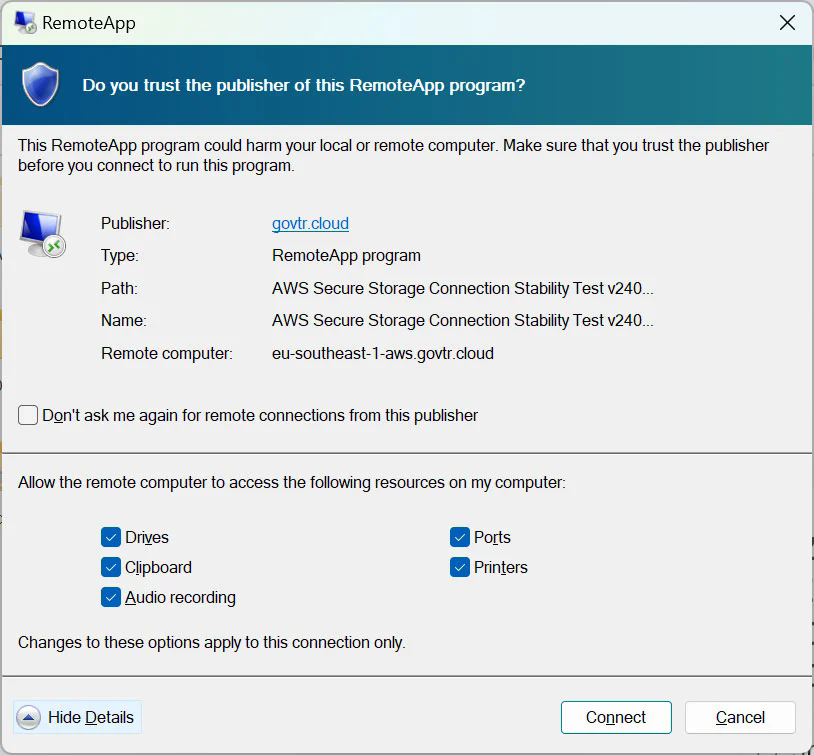Uncheck the Clipboard resource checkbox

point(111,567)
